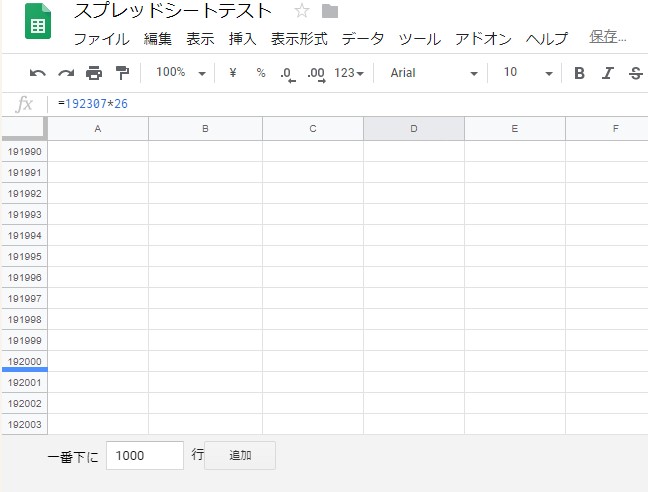648x492 pixels.
Task: Open the ファイル menu
Action: (x=101, y=39)
